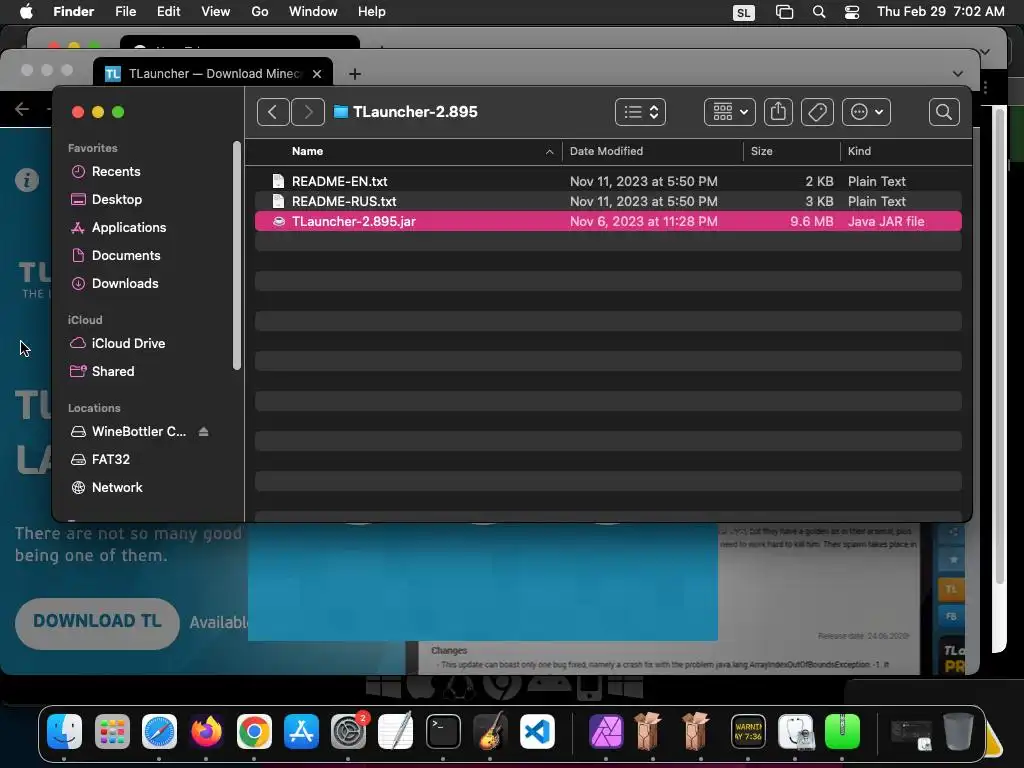This screenshot has width=1024, height=768.
Task: Open Finder from the Dock
Action: tap(65, 731)
